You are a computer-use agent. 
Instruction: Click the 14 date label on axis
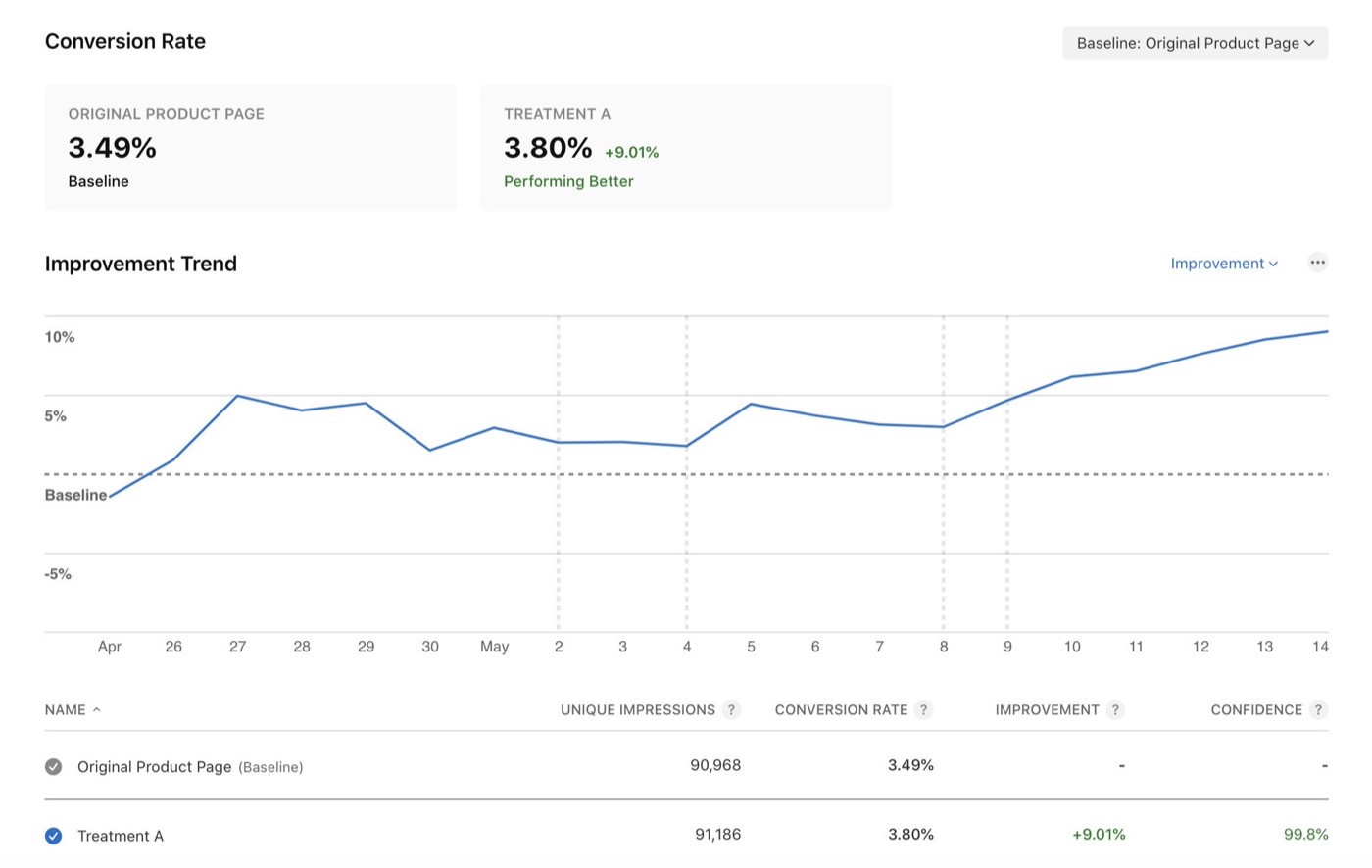click(1320, 647)
